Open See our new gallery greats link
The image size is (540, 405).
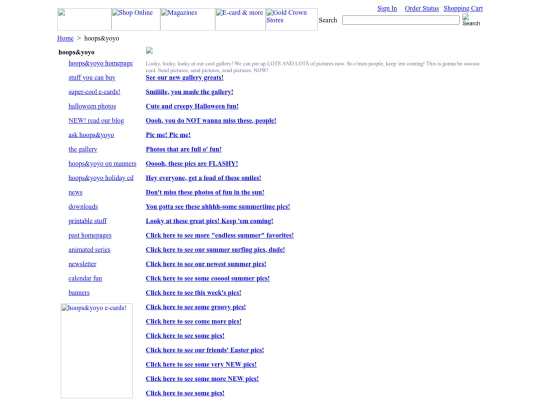point(185,77)
